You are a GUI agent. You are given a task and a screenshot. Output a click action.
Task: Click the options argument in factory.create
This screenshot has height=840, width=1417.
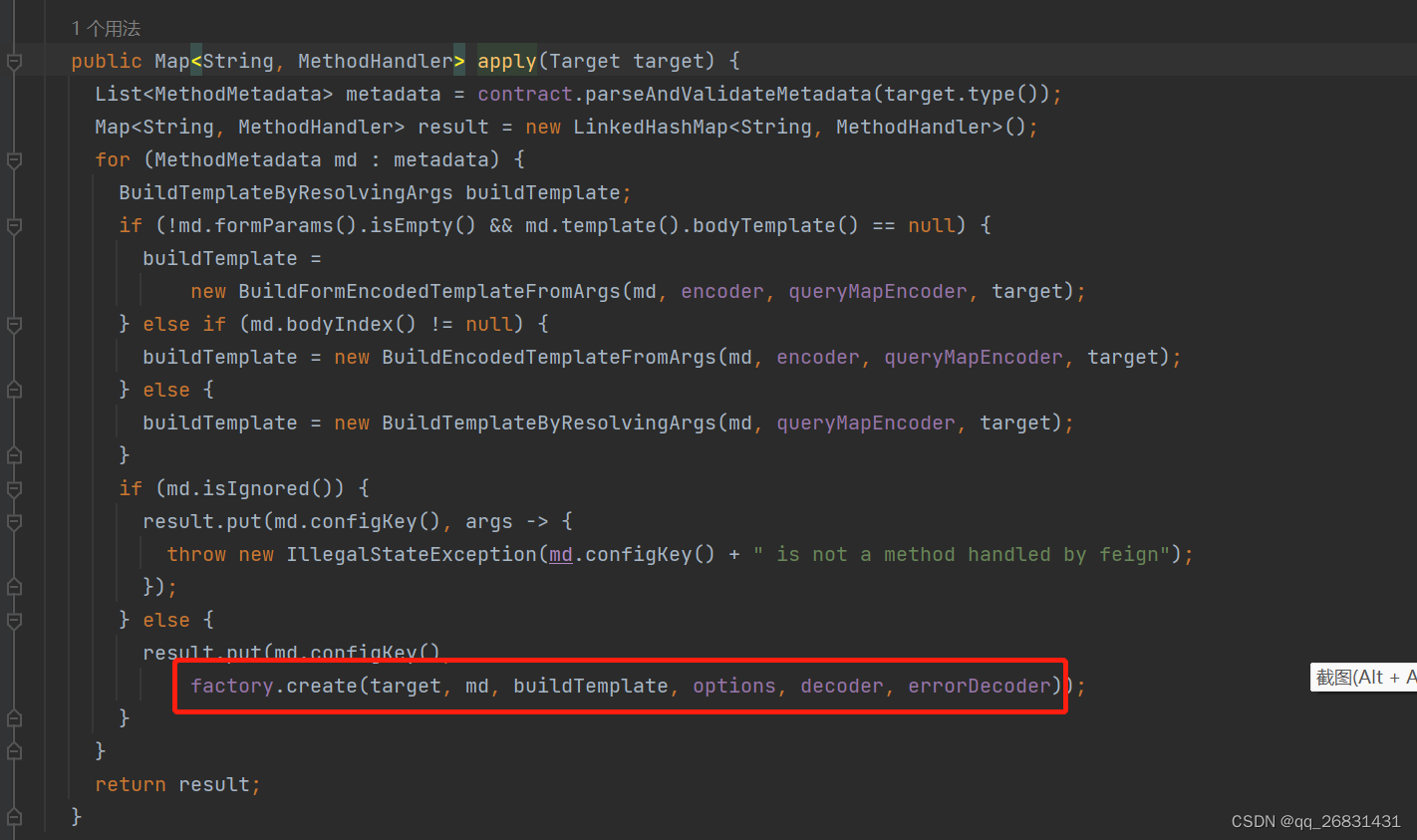tap(734, 687)
